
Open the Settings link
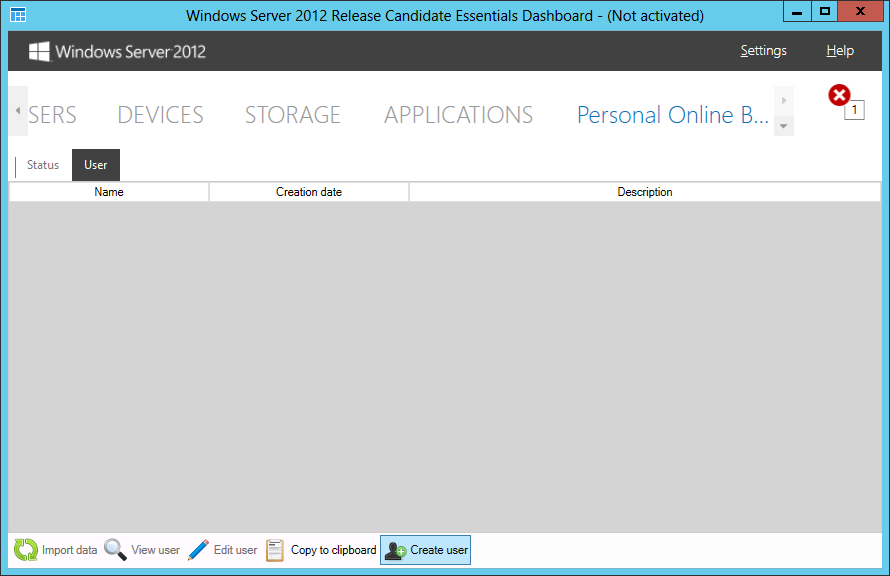[763, 51]
